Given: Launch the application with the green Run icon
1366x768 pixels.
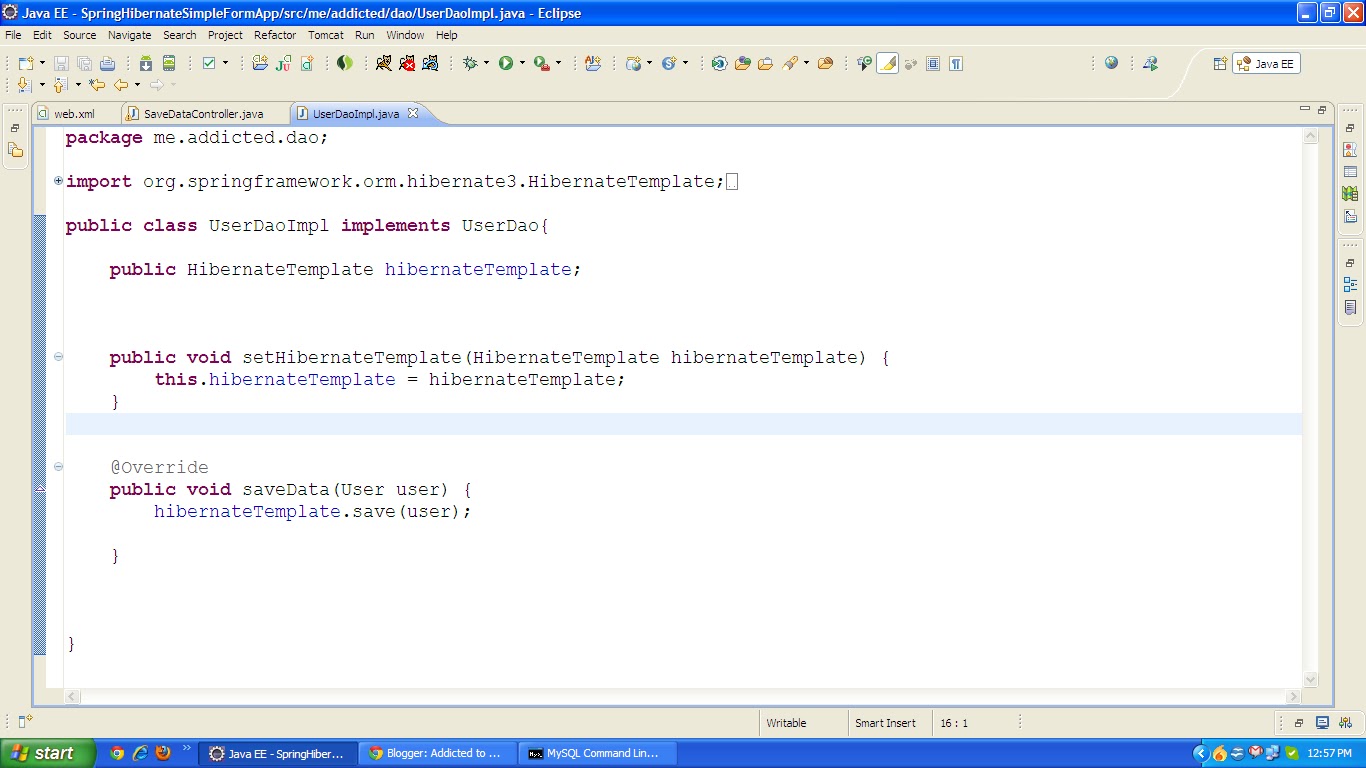Looking at the screenshot, I should click(507, 63).
